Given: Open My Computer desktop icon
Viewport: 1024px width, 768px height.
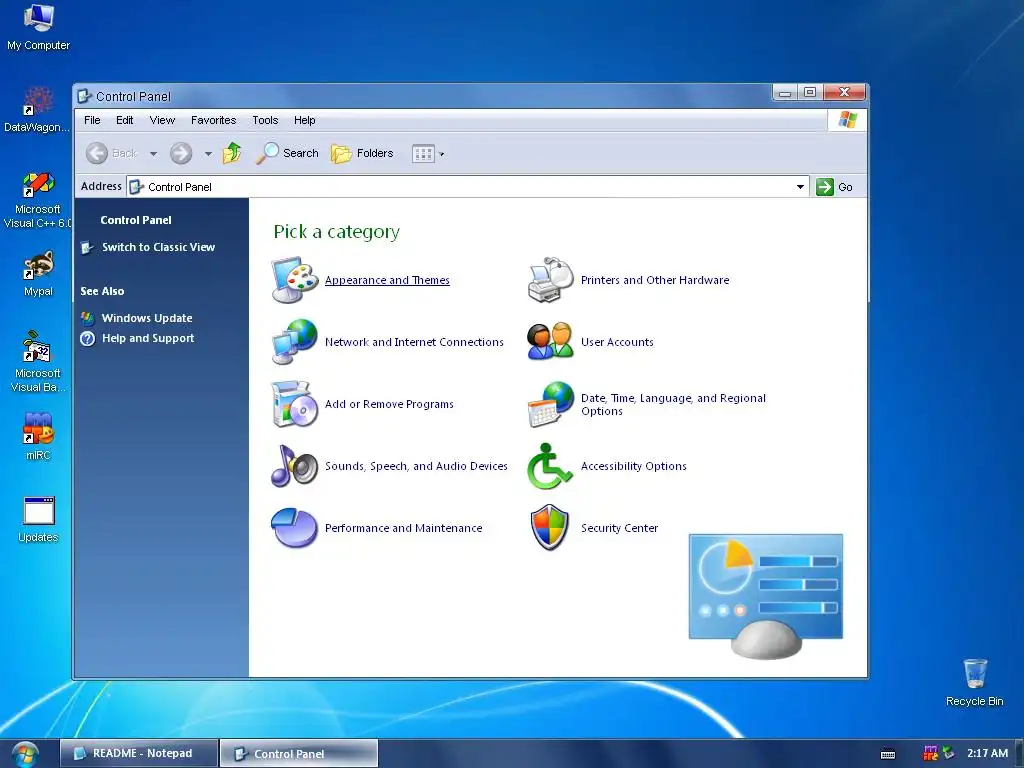Looking at the screenshot, I should pyautogui.click(x=39, y=27).
